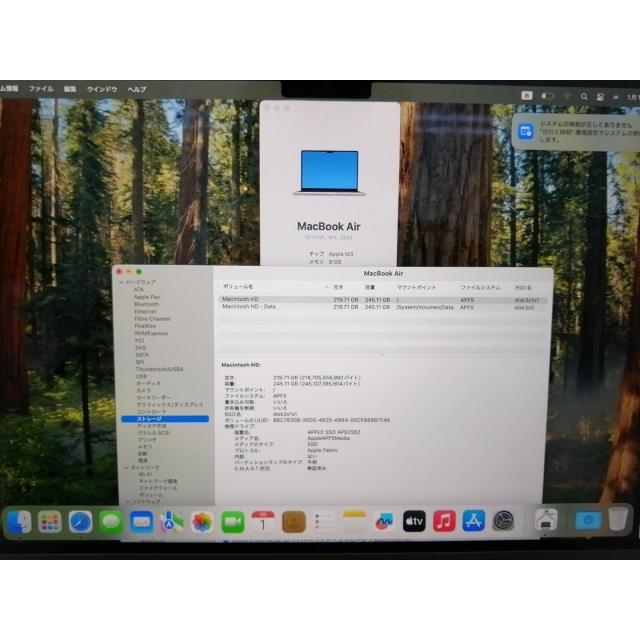Select NVMExpress in the sidebar
This screenshot has height=640, width=640.
click(x=151, y=333)
